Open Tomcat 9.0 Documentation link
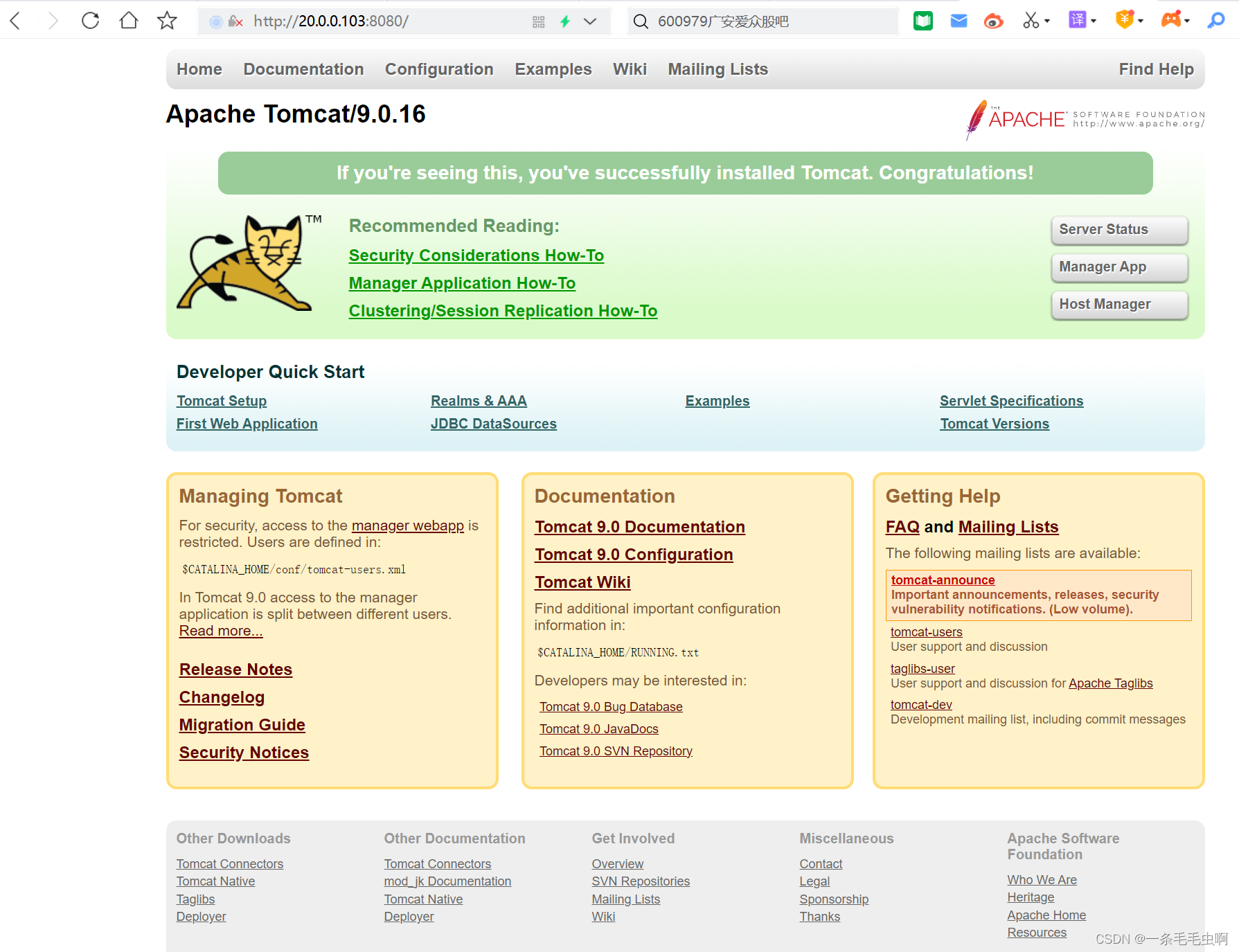1239x952 pixels. 640,527
